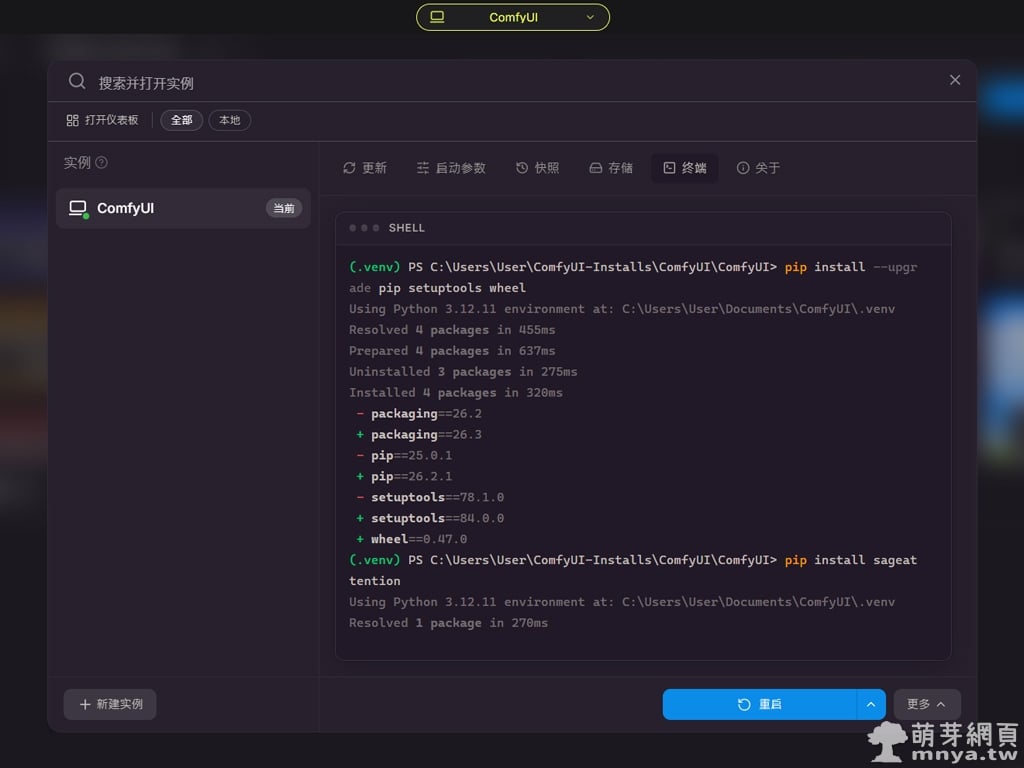Viewport: 1024px width, 768px height.
Task: Click the SHELL title label
Action: [x=406, y=228]
